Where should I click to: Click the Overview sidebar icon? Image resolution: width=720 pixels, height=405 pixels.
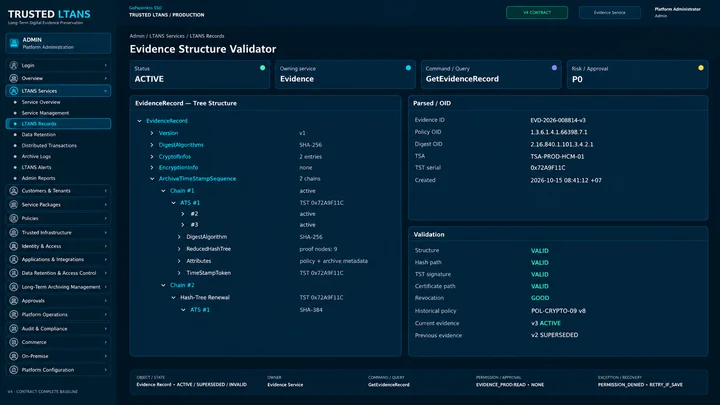tap(14, 78)
